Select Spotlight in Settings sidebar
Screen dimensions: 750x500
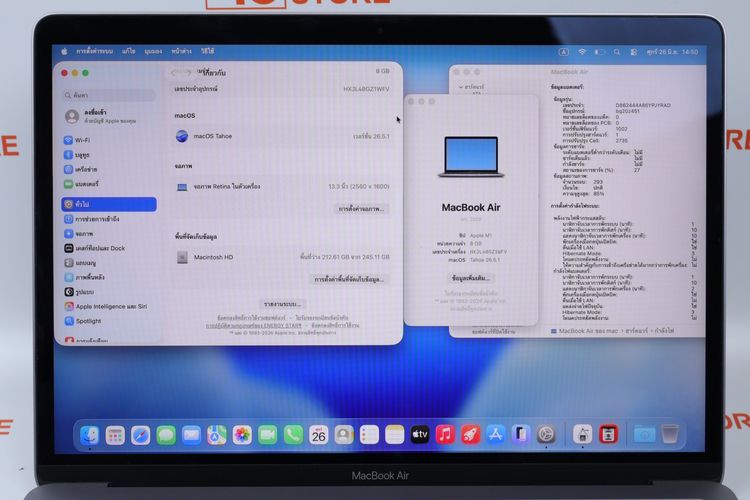[109, 321]
